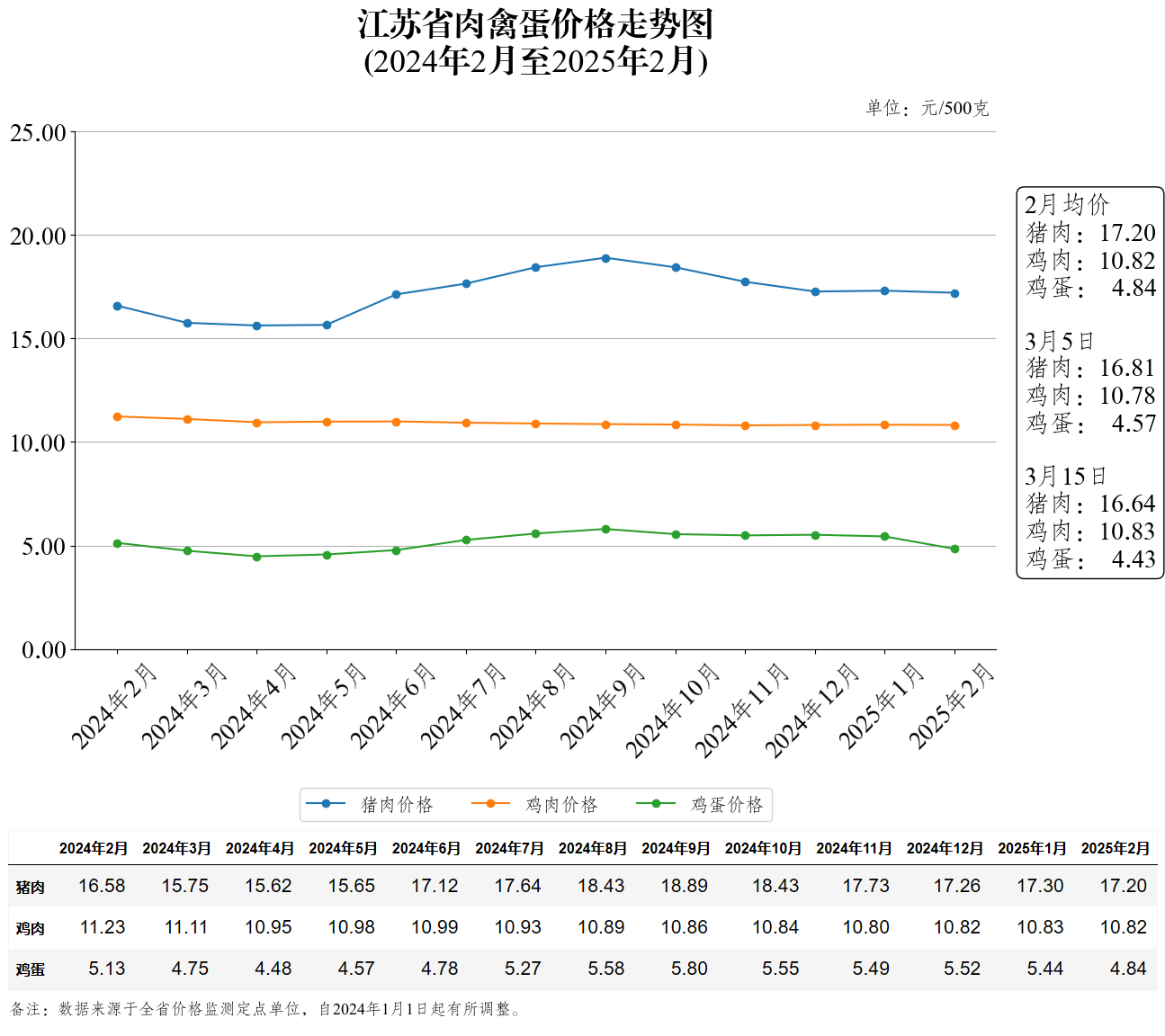This screenshot has width=1165, height=1036.
Task: Click the blue 猪肉价格 legend marker
Action: pyautogui.click(x=326, y=804)
